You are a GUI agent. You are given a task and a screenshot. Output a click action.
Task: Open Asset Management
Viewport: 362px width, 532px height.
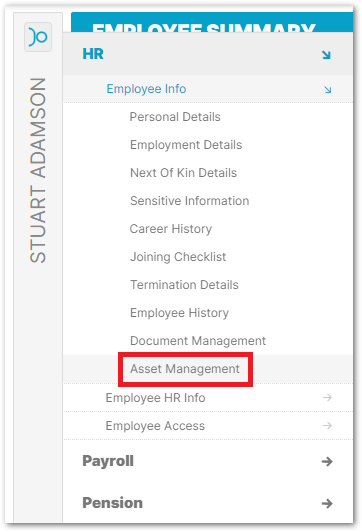click(185, 369)
